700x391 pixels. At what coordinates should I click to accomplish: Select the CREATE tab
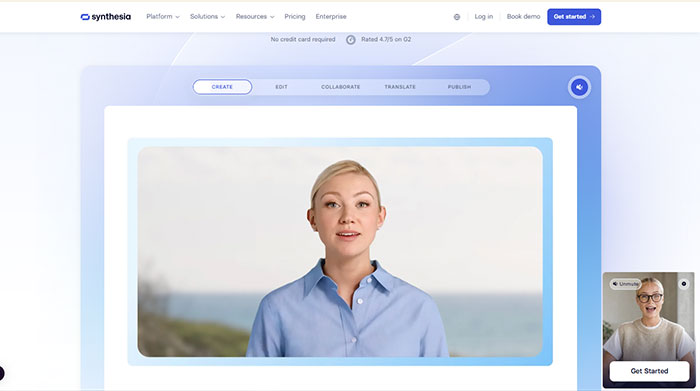pyautogui.click(x=222, y=87)
